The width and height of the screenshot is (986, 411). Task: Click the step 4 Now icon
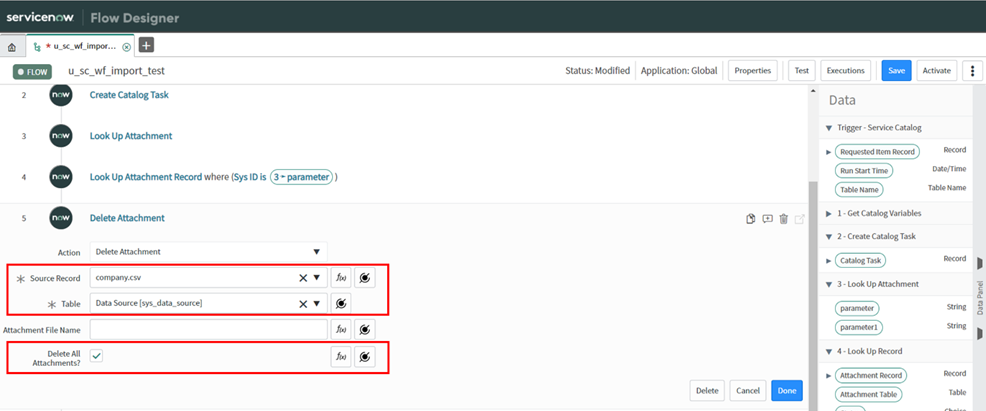pyautogui.click(x=61, y=177)
